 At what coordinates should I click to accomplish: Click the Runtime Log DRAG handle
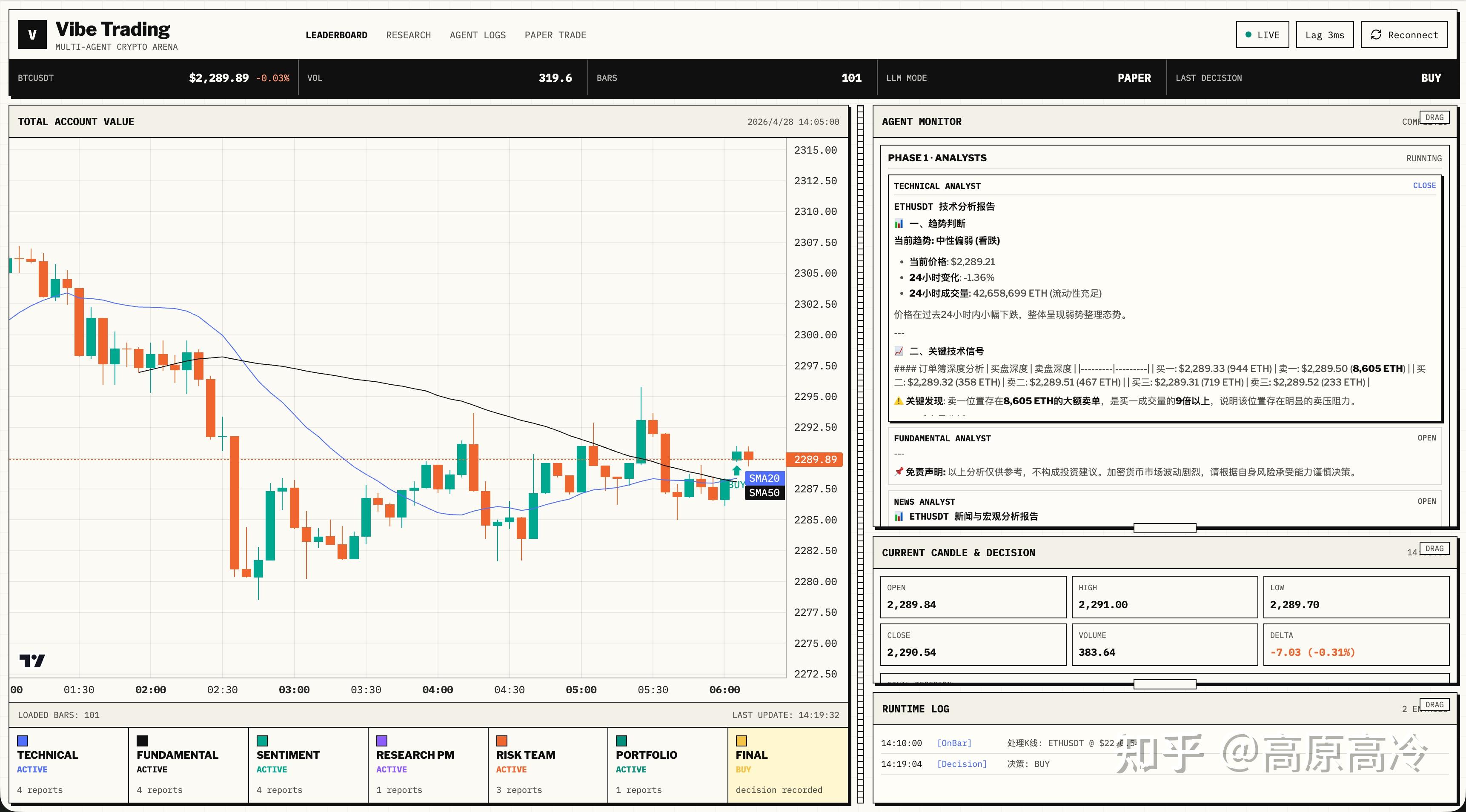click(1434, 704)
